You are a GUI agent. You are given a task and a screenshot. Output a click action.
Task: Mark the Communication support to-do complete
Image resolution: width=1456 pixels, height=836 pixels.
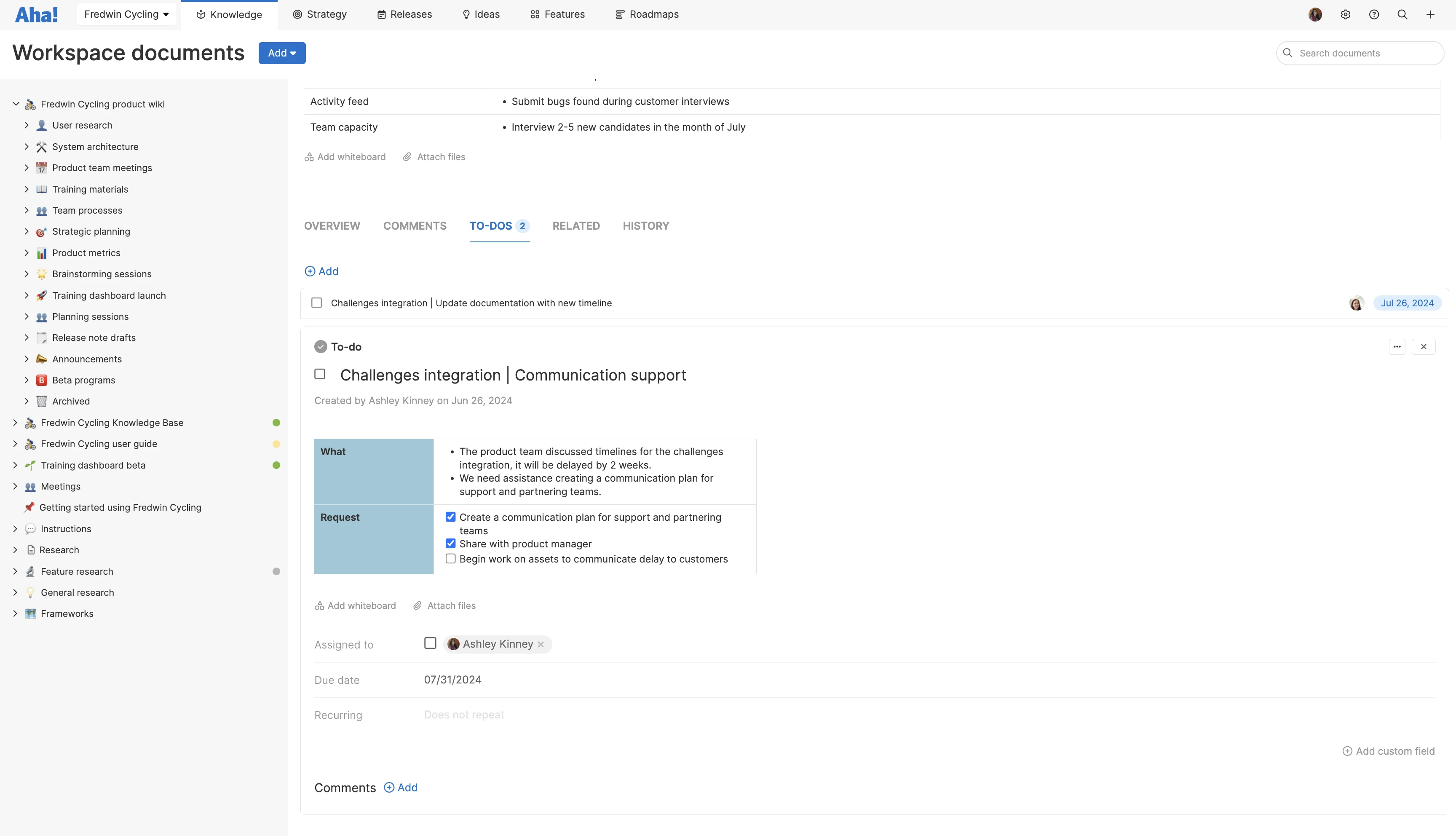tap(320, 374)
